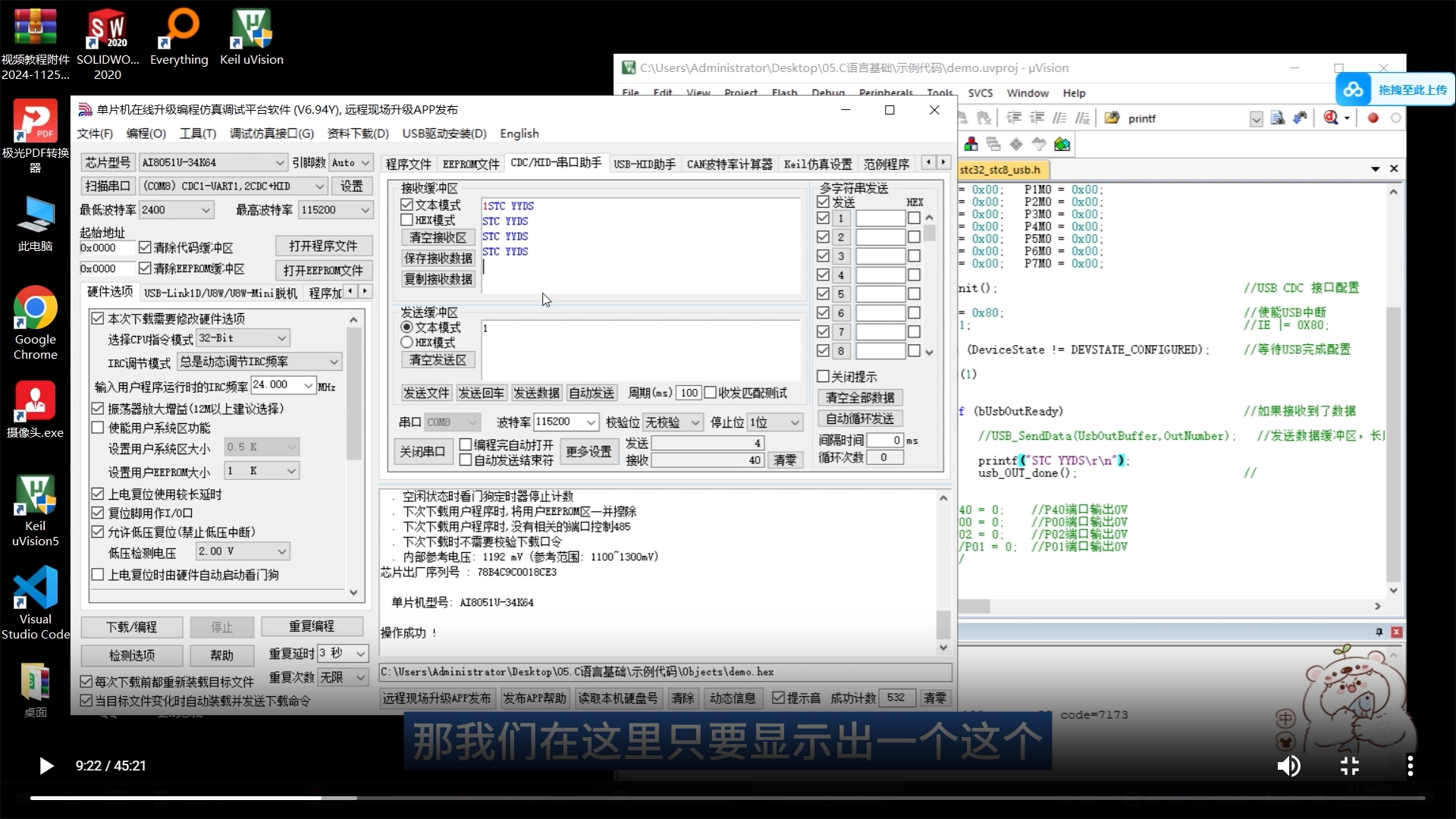Click the 周期(ms) 100 input field
This screenshot has width=1456, height=819.
(x=689, y=393)
